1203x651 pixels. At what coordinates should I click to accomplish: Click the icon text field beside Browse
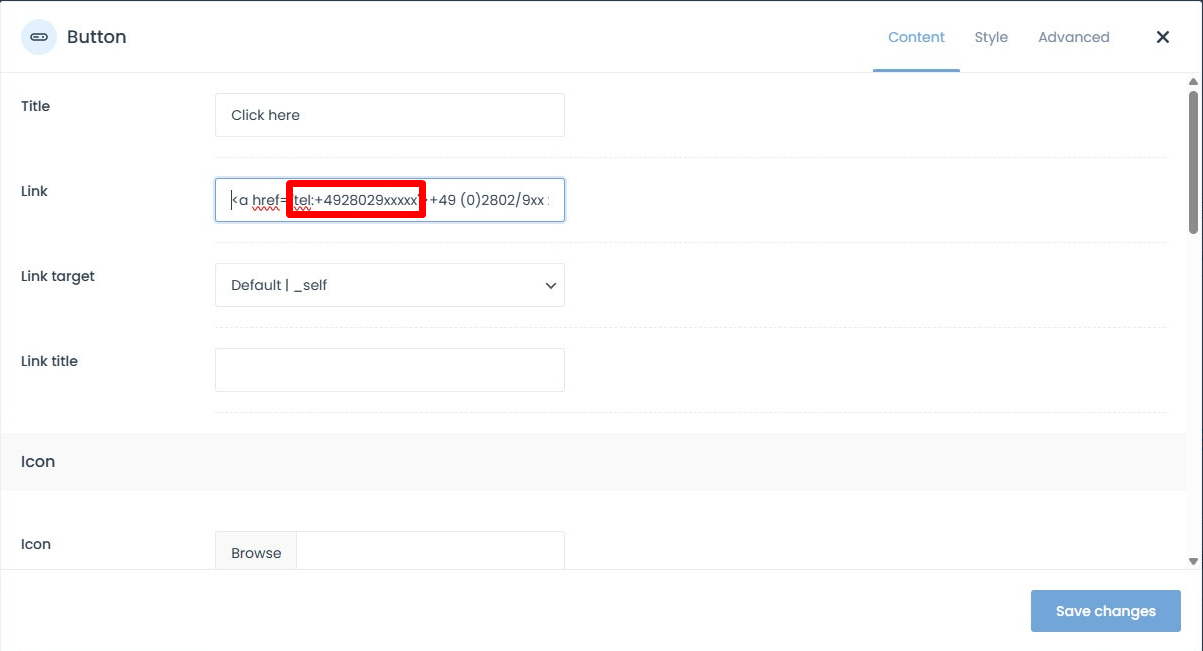pos(430,552)
